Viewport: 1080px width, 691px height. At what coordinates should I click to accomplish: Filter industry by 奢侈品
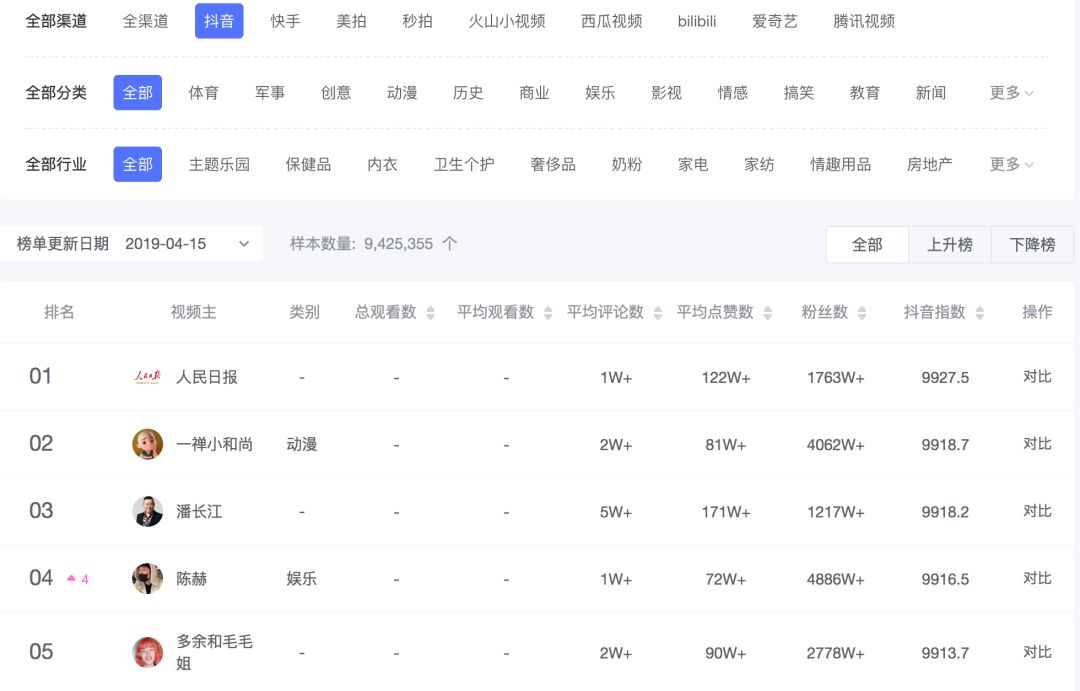point(553,165)
